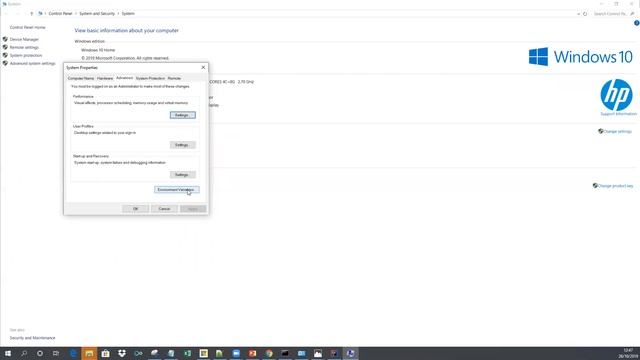The width and height of the screenshot is (640, 360).
Task: Open User Profiles Settings button
Action: coord(182,145)
